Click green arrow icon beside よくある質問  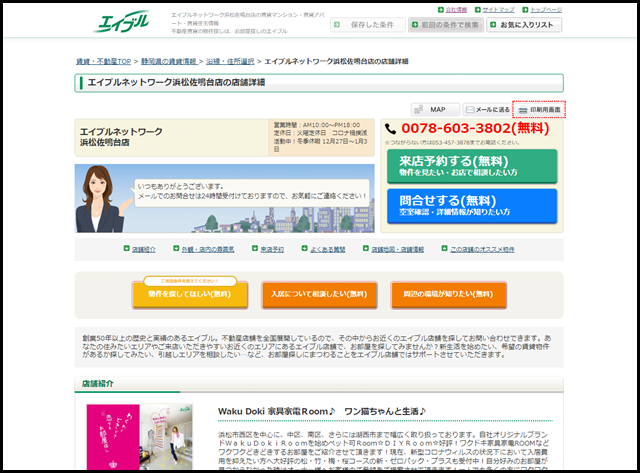pyautogui.click(x=304, y=249)
